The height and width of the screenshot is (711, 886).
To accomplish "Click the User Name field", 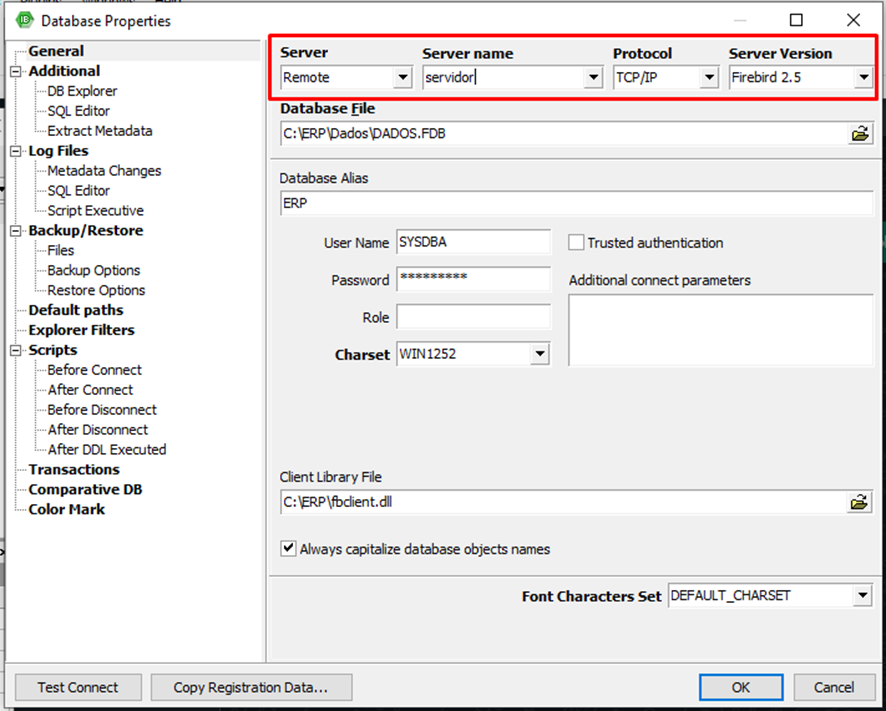I will click(474, 242).
